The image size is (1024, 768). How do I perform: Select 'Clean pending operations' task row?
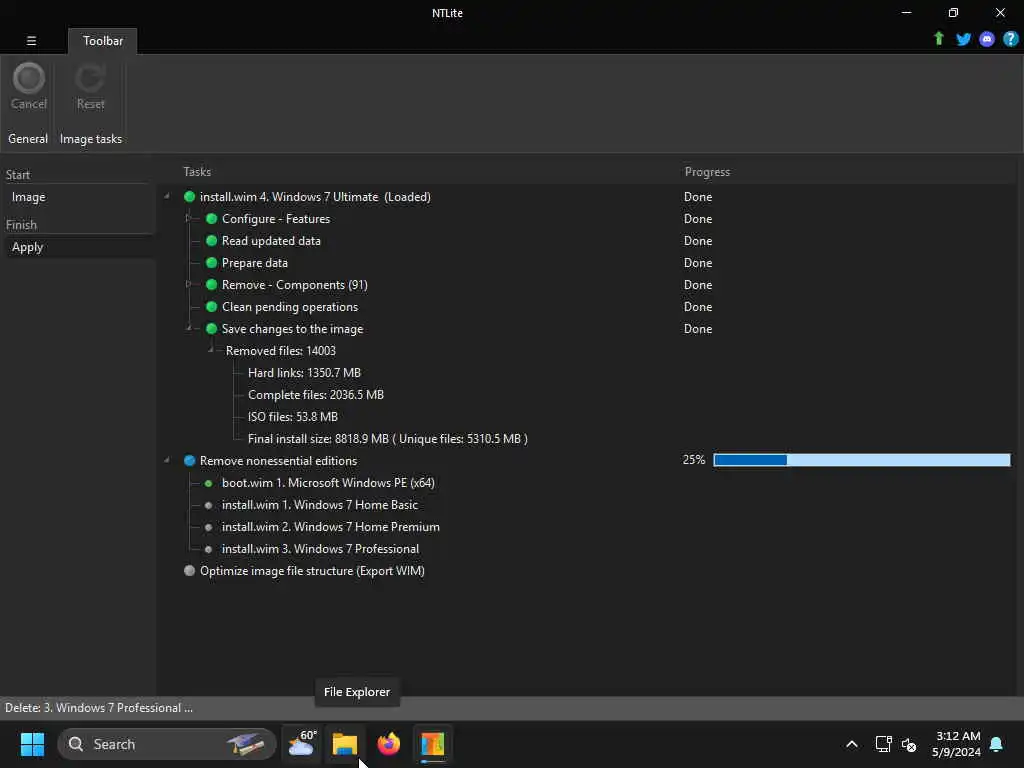click(290, 307)
